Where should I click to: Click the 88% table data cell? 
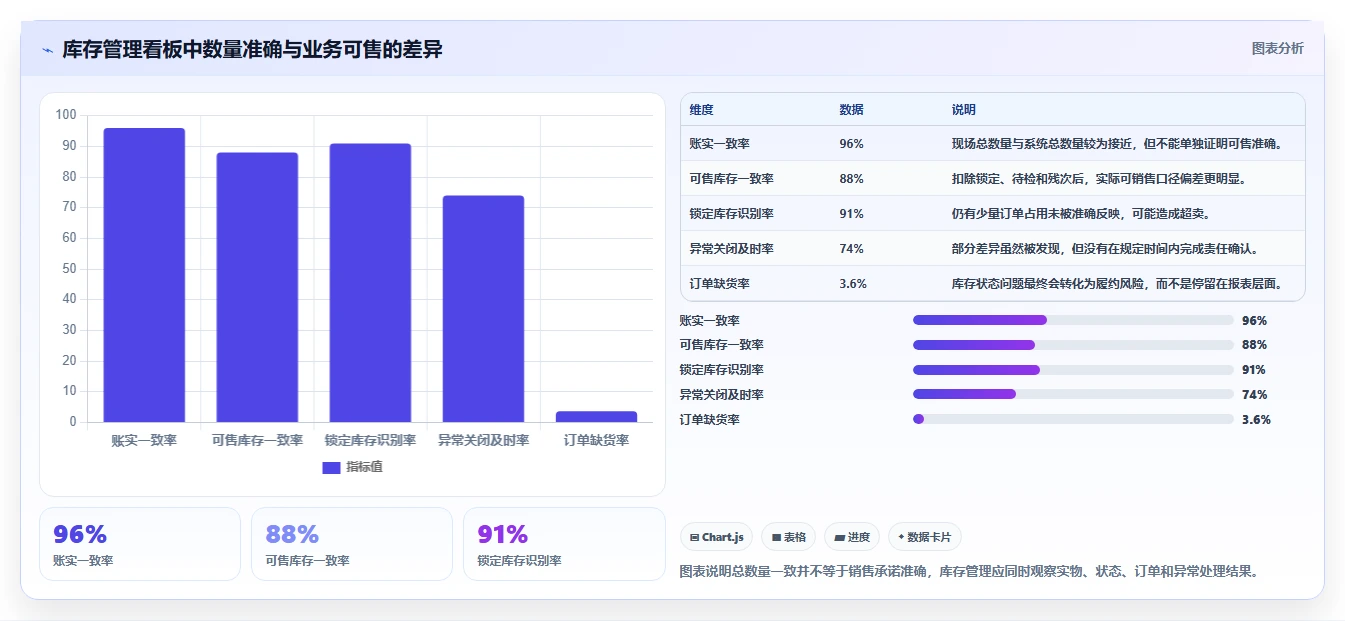coord(852,179)
